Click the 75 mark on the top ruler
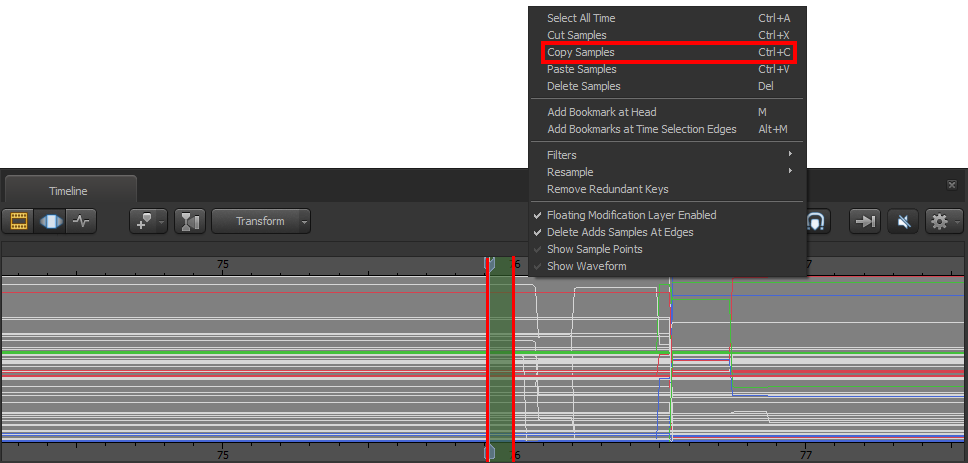The image size is (968, 463). 223,264
